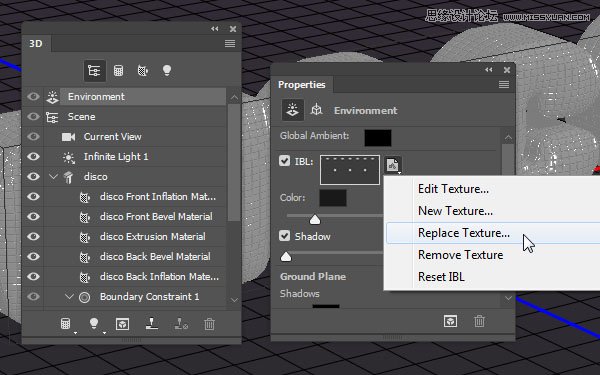600x375 pixels.
Task: Choose New Texture... menu item
Action: (x=455, y=211)
